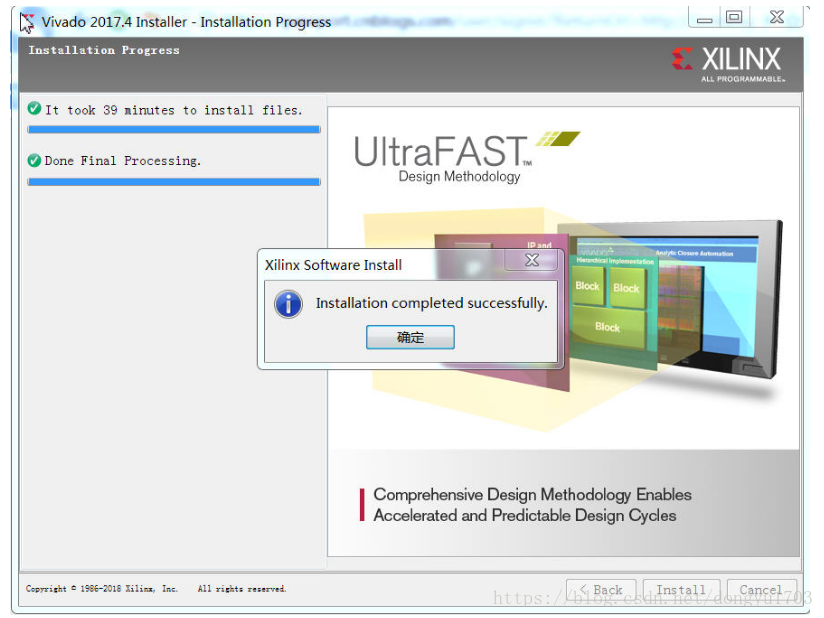Click the Xilinx logo in the header

point(728,64)
